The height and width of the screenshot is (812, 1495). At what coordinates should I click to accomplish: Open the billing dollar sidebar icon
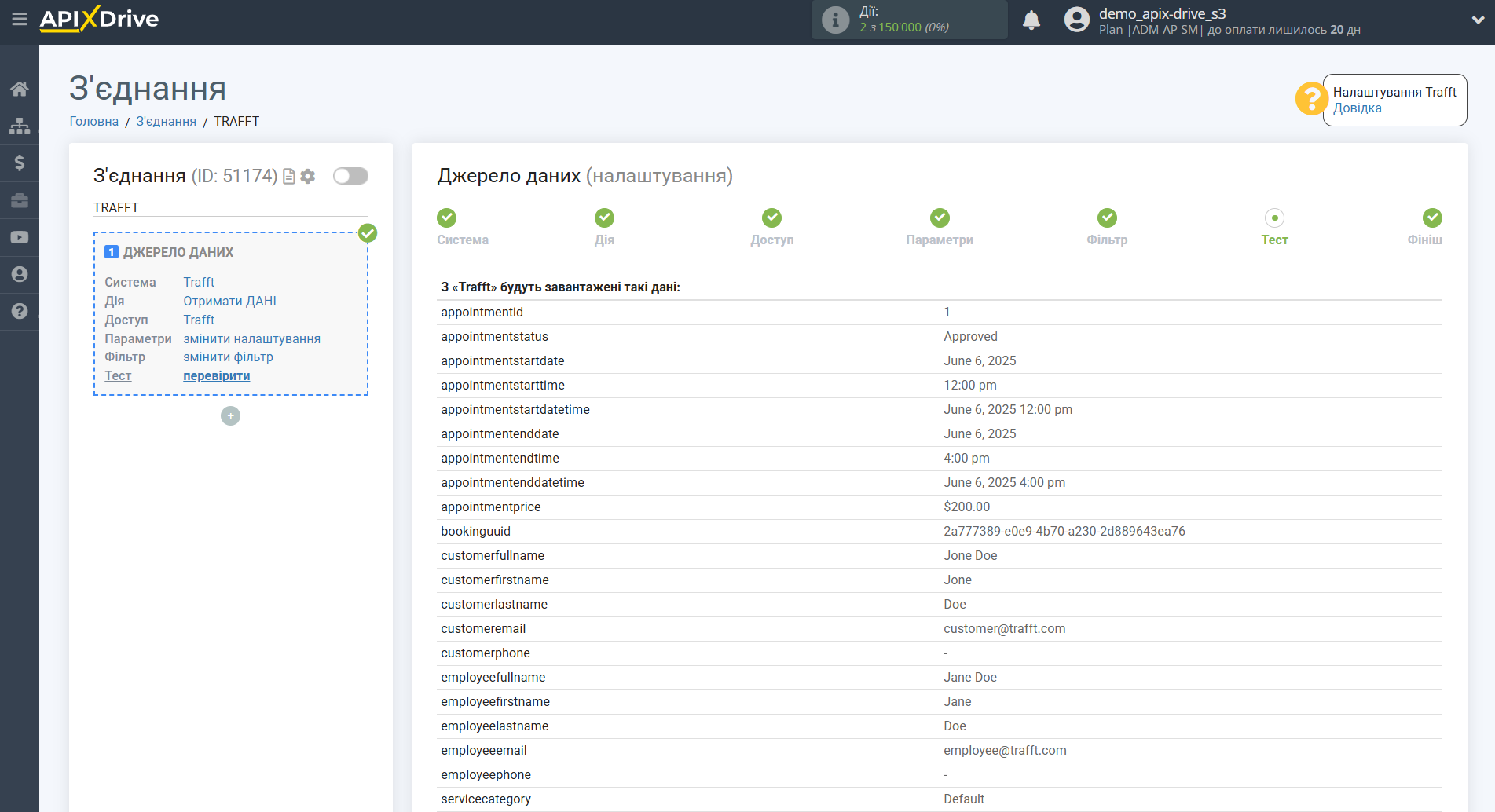coord(20,163)
